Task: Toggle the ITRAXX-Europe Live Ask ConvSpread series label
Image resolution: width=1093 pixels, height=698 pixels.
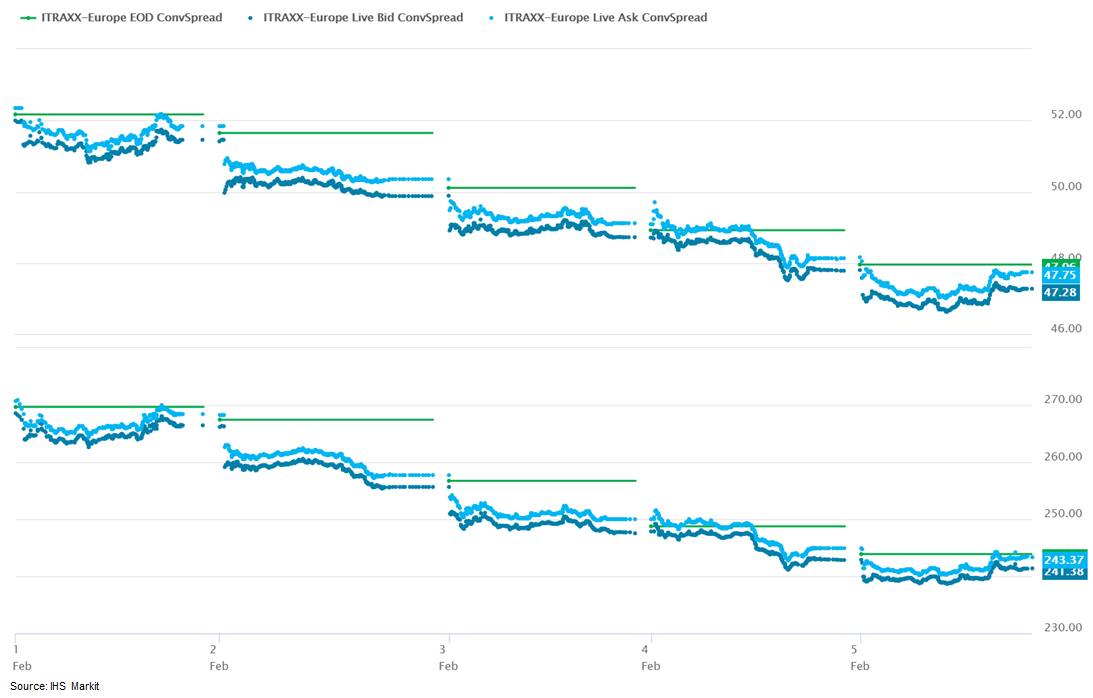Action: (x=606, y=18)
